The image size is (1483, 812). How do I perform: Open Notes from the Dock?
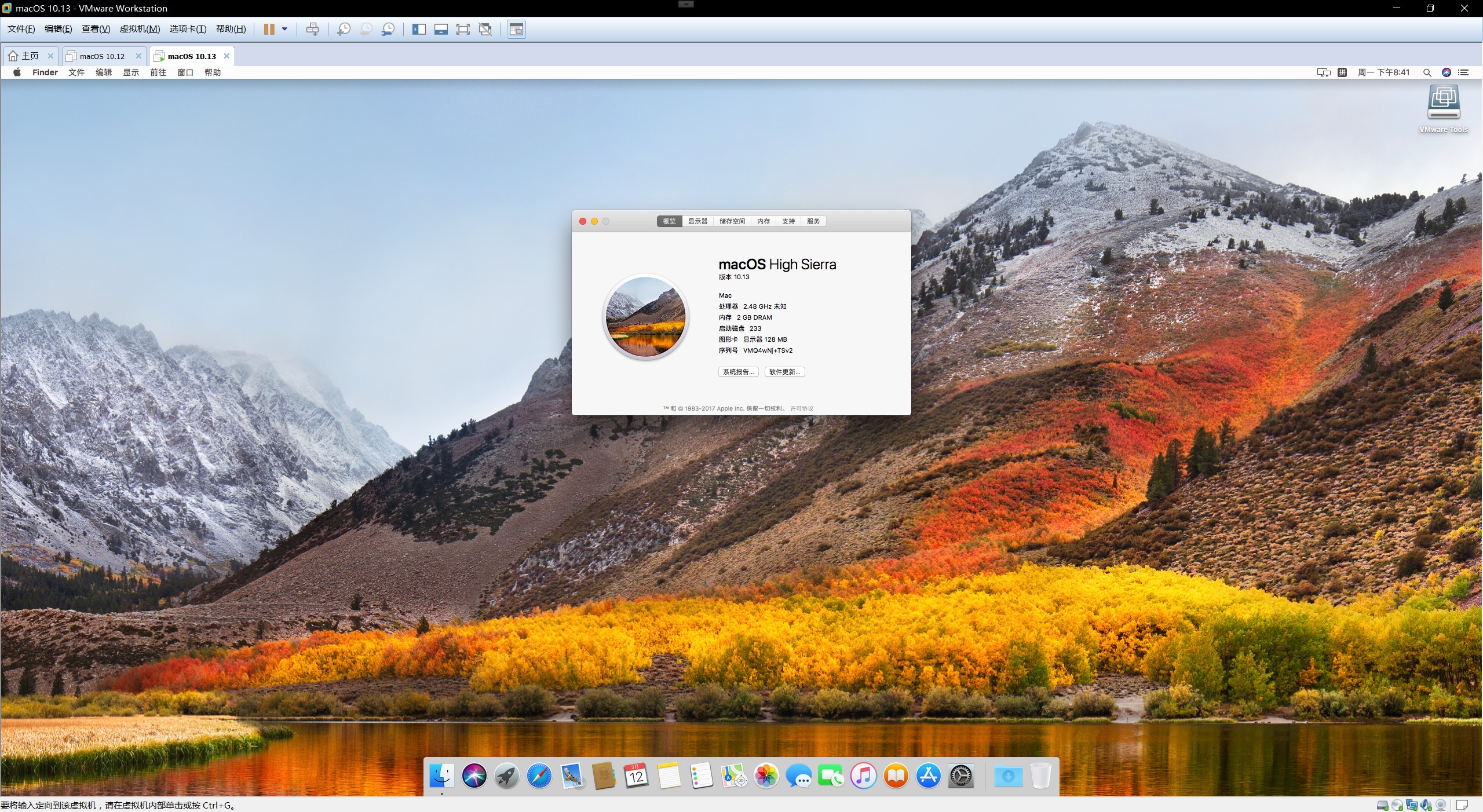tap(669, 776)
